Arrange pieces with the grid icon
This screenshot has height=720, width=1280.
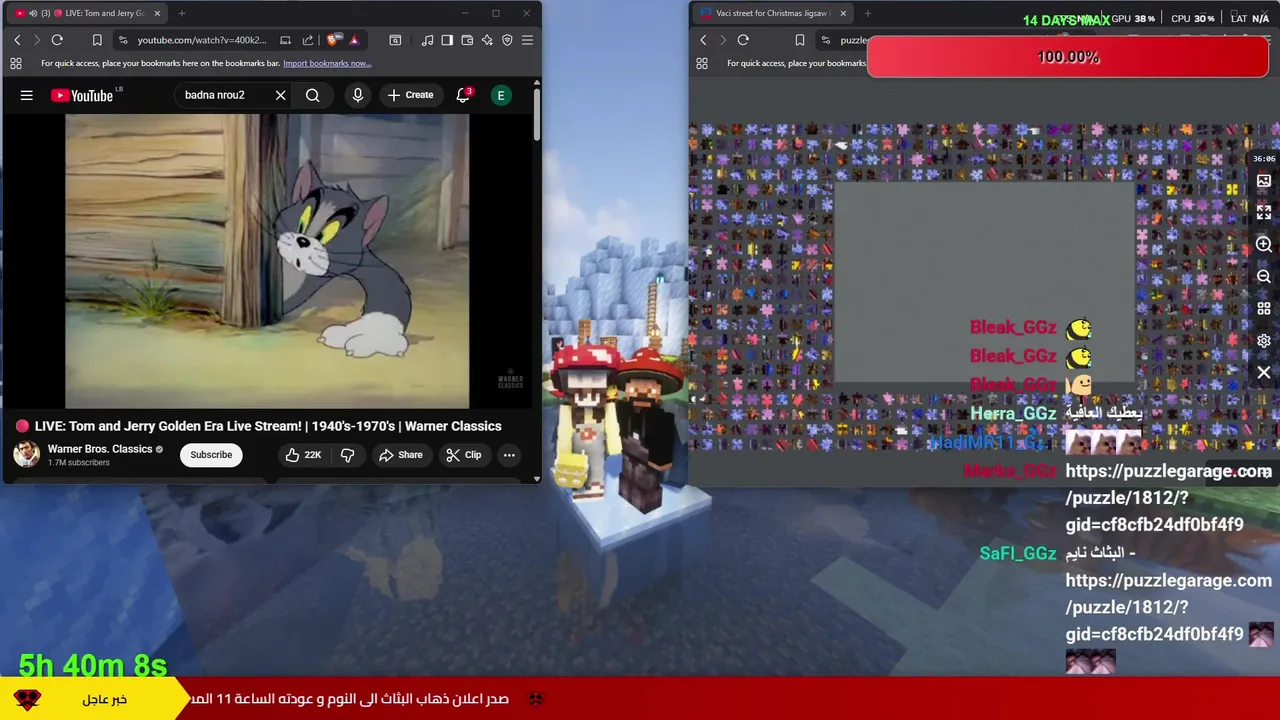pos(1264,309)
